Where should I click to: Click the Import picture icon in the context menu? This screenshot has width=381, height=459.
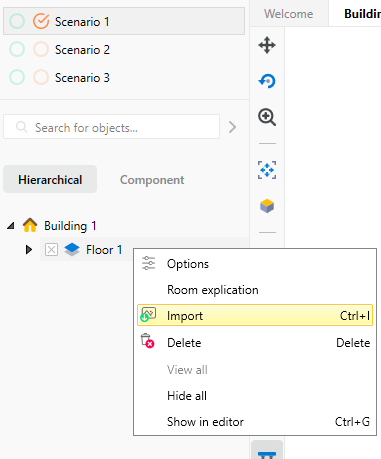click(x=148, y=314)
